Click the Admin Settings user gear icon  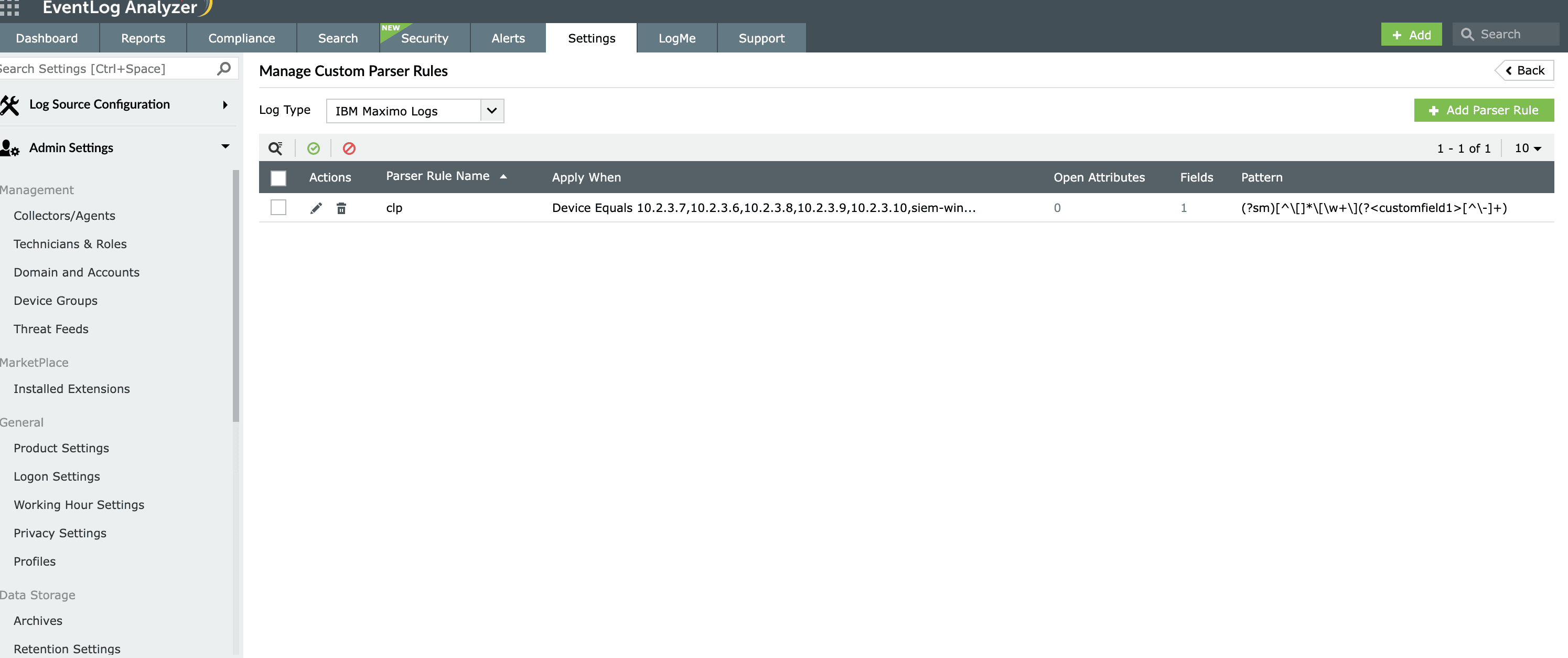click(x=10, y=148)
